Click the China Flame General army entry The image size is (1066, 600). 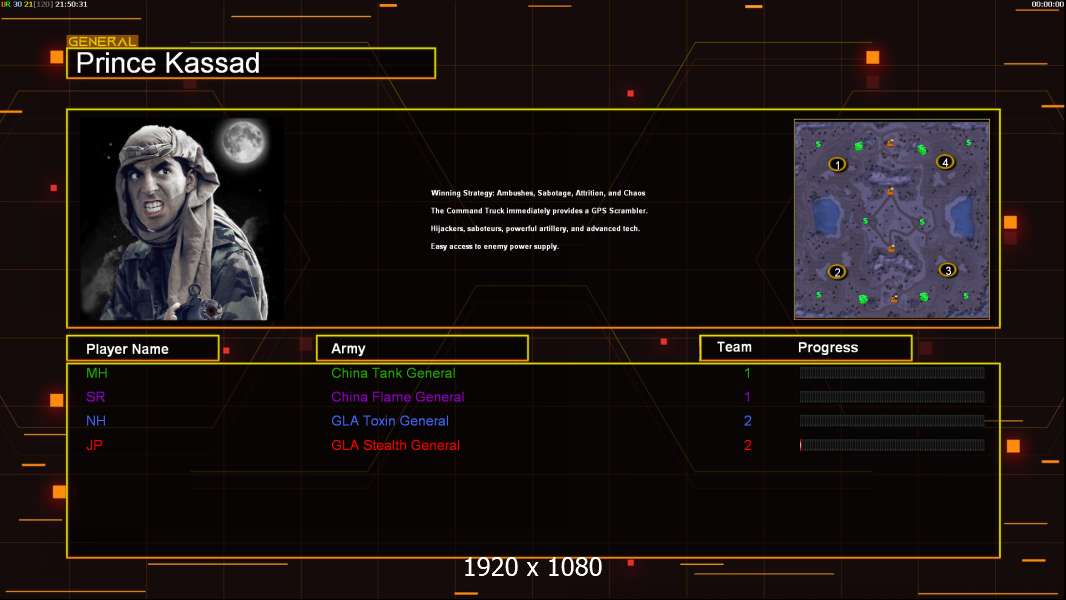[x=398, y=397]
